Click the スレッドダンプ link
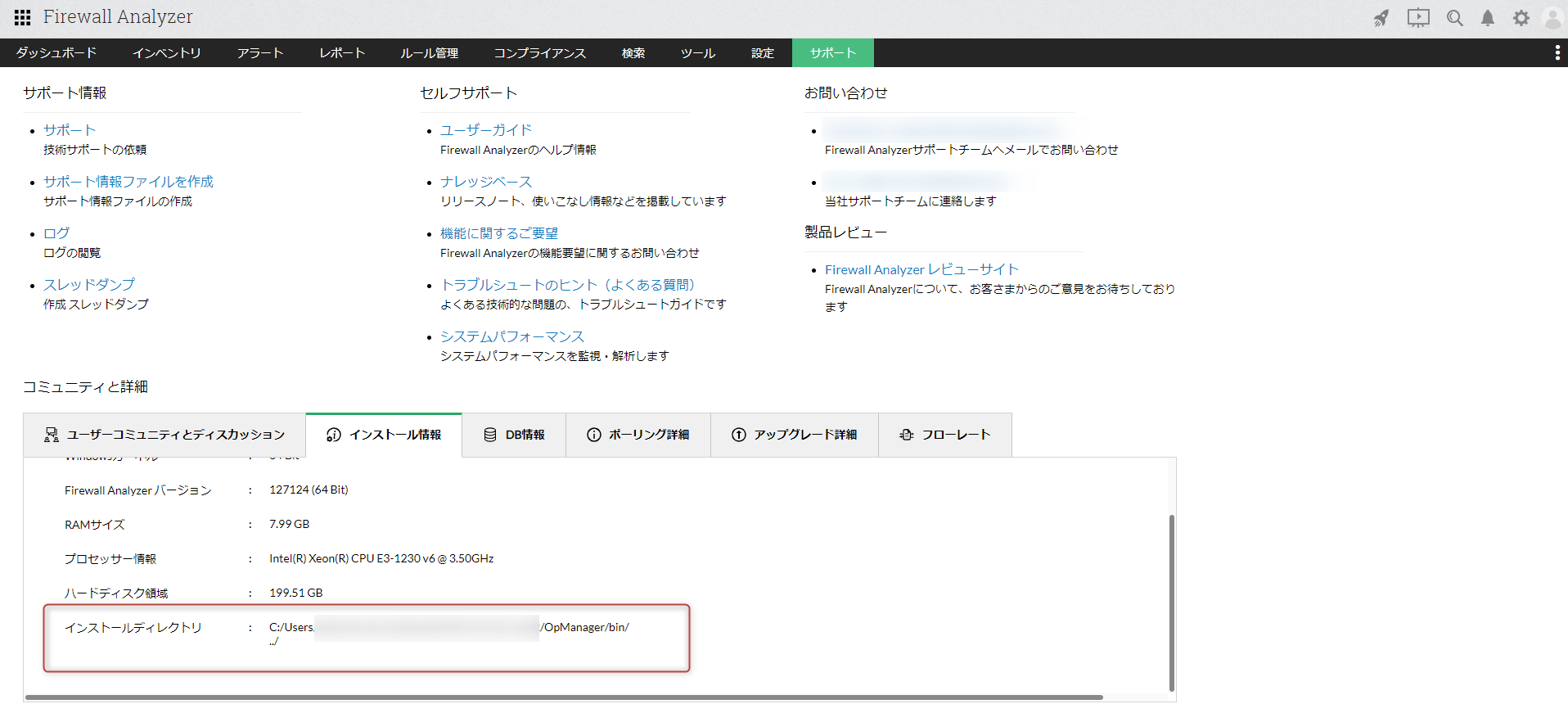 coord(89,285)
